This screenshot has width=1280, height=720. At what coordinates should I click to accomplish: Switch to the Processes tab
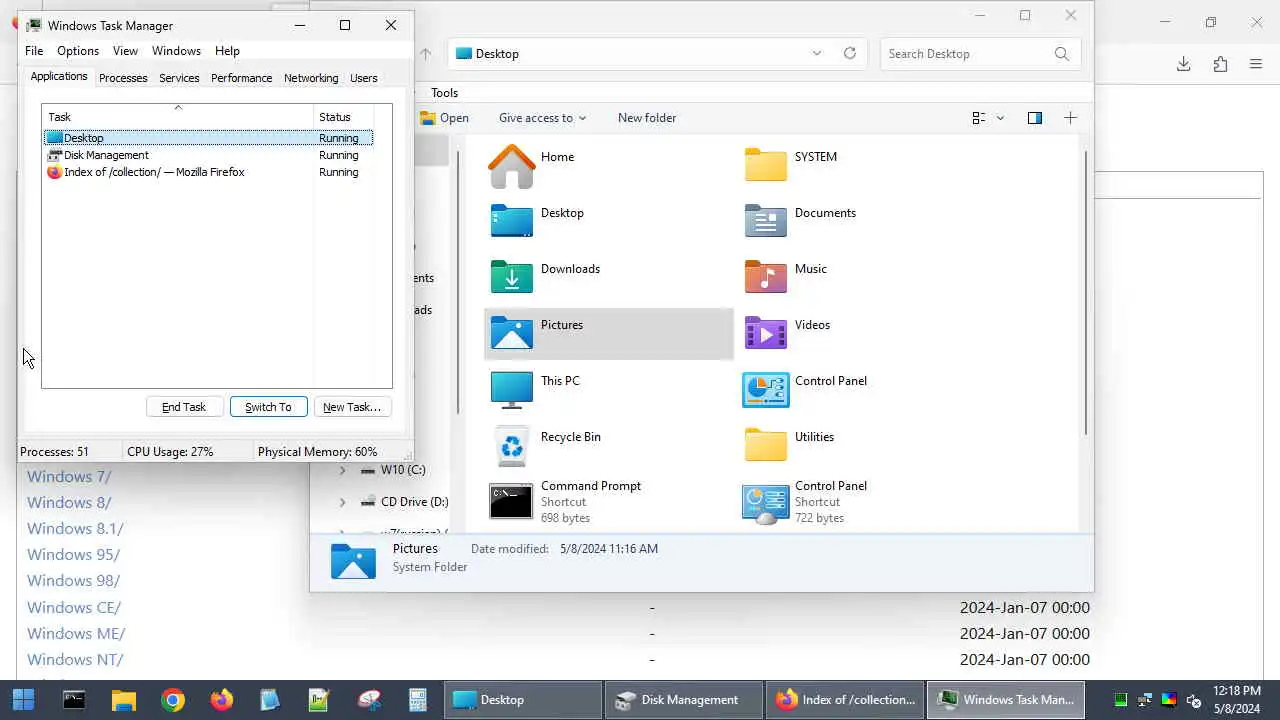tap(123, 78)
